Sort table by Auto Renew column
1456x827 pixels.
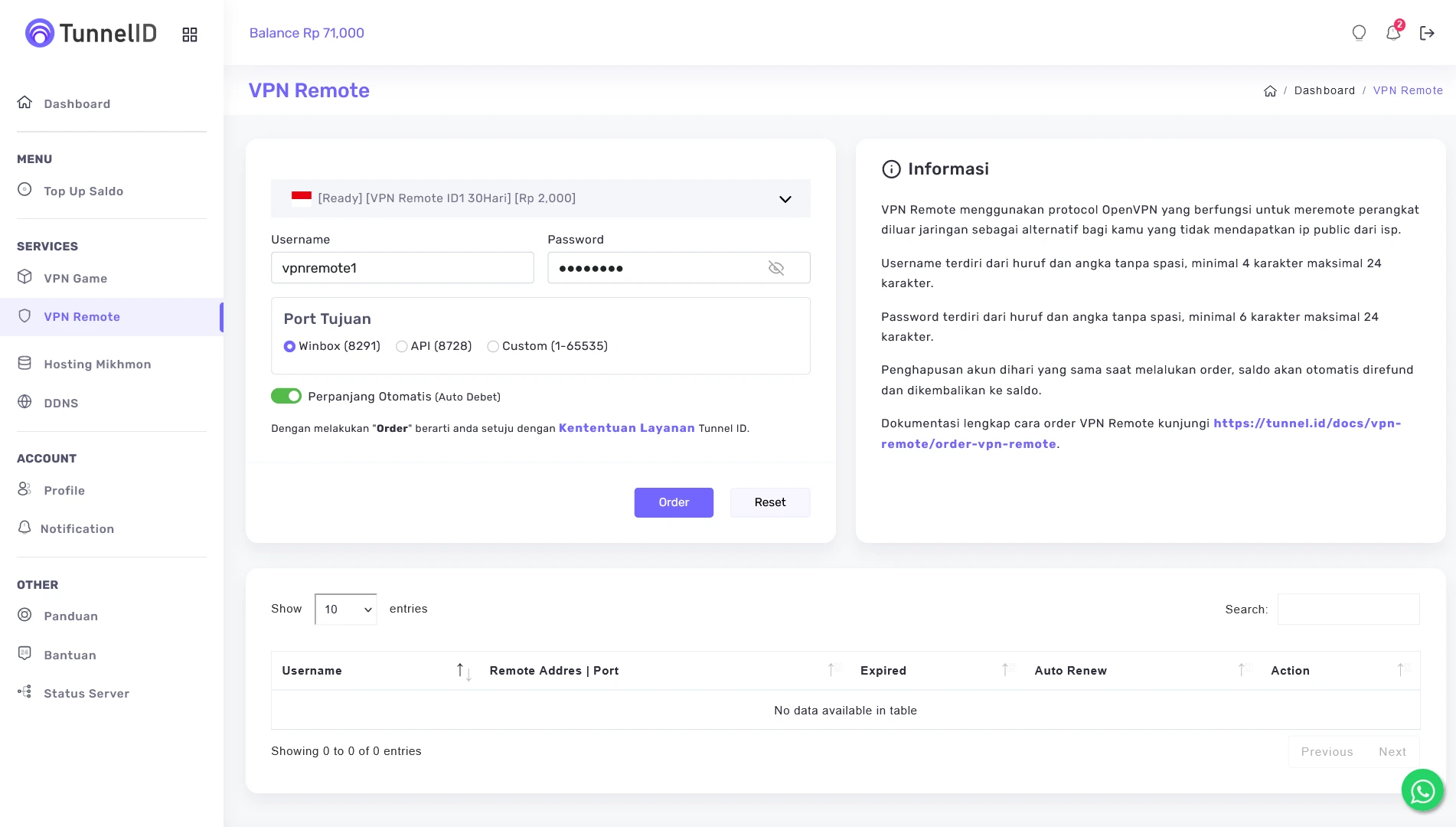(x=1142, y=671)
